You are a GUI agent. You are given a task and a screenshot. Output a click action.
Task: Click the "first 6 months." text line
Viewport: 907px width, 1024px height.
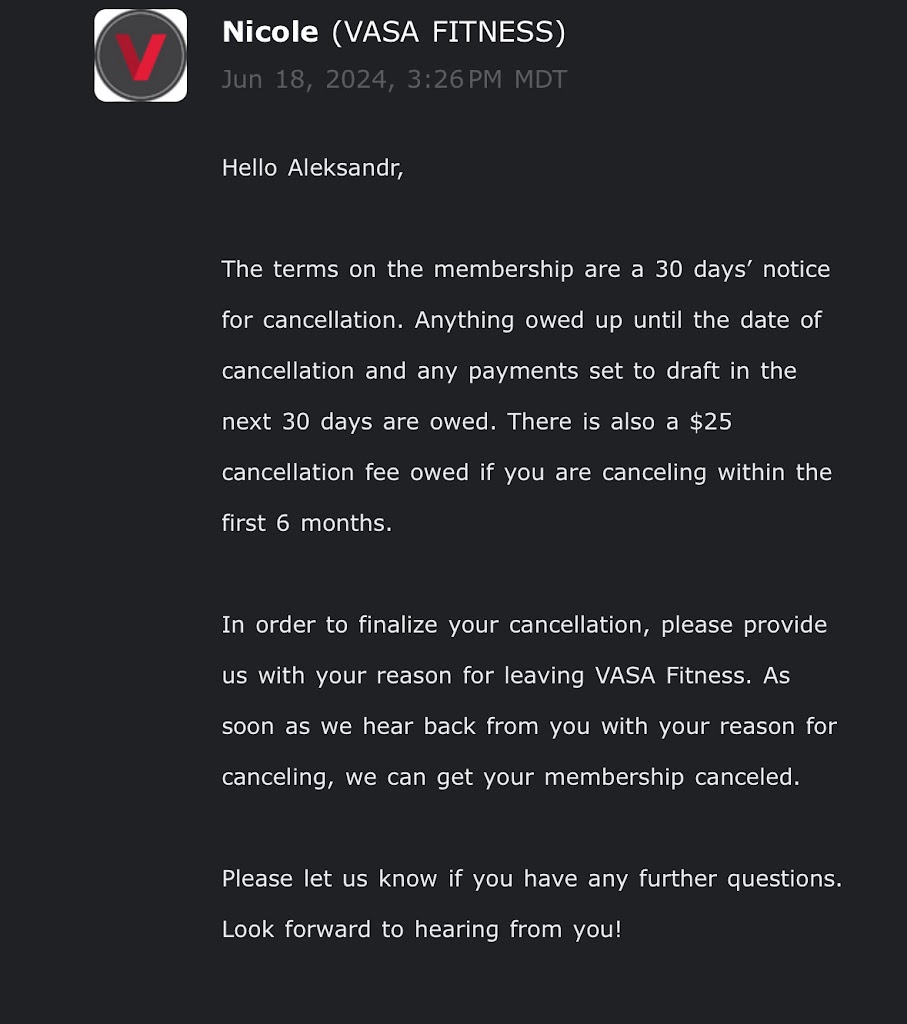pos(306,523)
